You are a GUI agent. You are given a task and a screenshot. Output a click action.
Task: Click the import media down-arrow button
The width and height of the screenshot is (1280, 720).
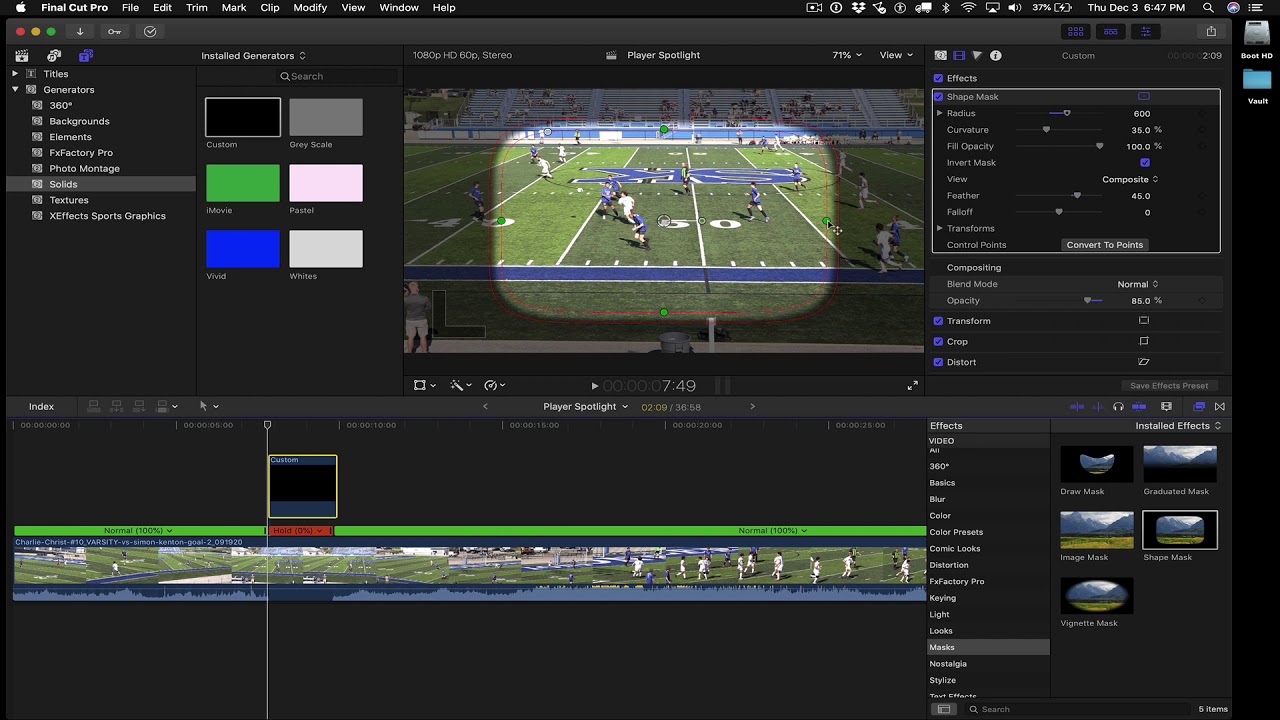coord(80,31)
